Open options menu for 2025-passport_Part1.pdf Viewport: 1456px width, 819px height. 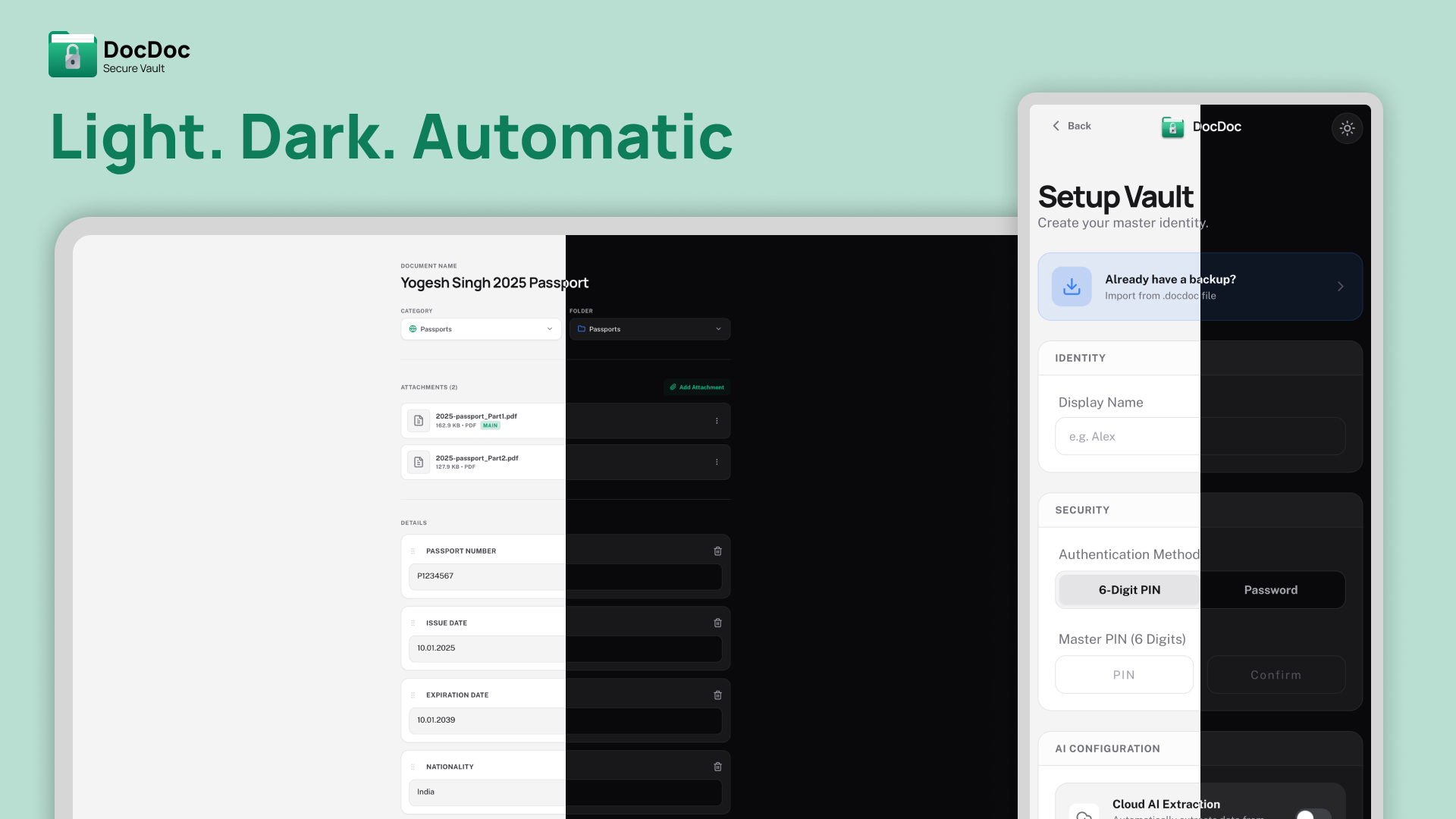click(x=717, y=421)
